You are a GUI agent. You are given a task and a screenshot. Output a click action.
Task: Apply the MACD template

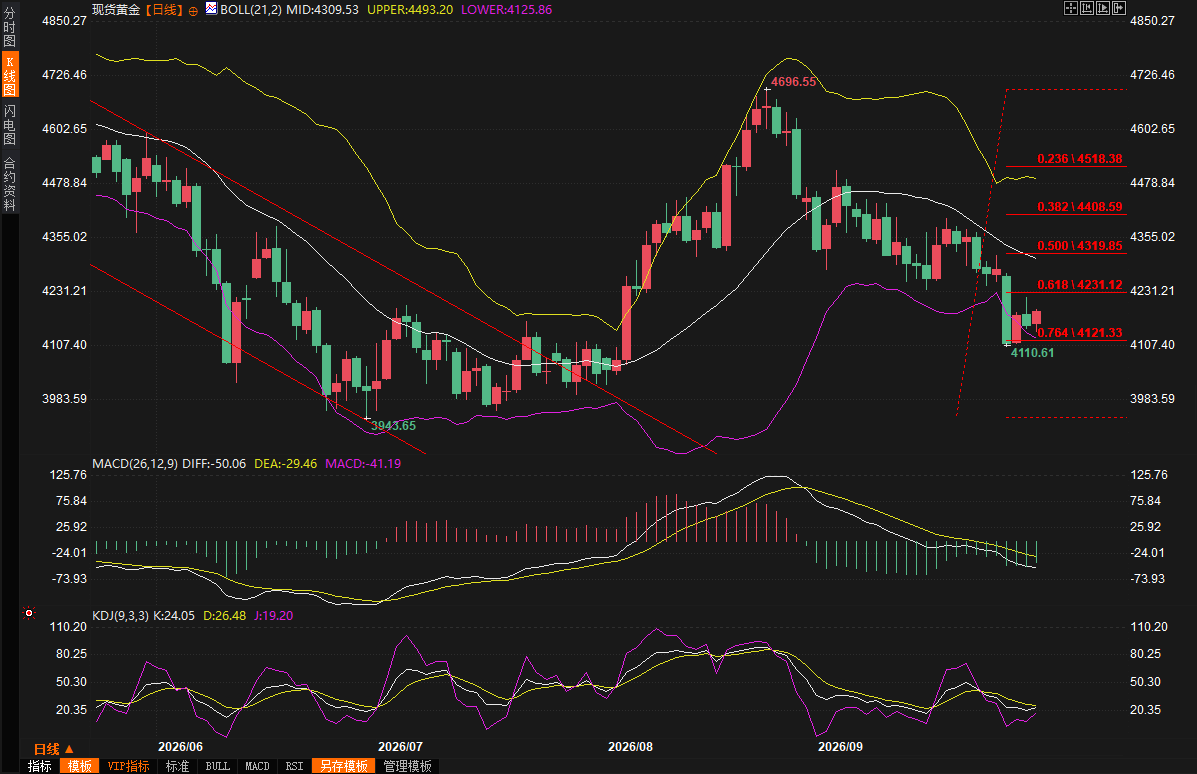(257, 766)
